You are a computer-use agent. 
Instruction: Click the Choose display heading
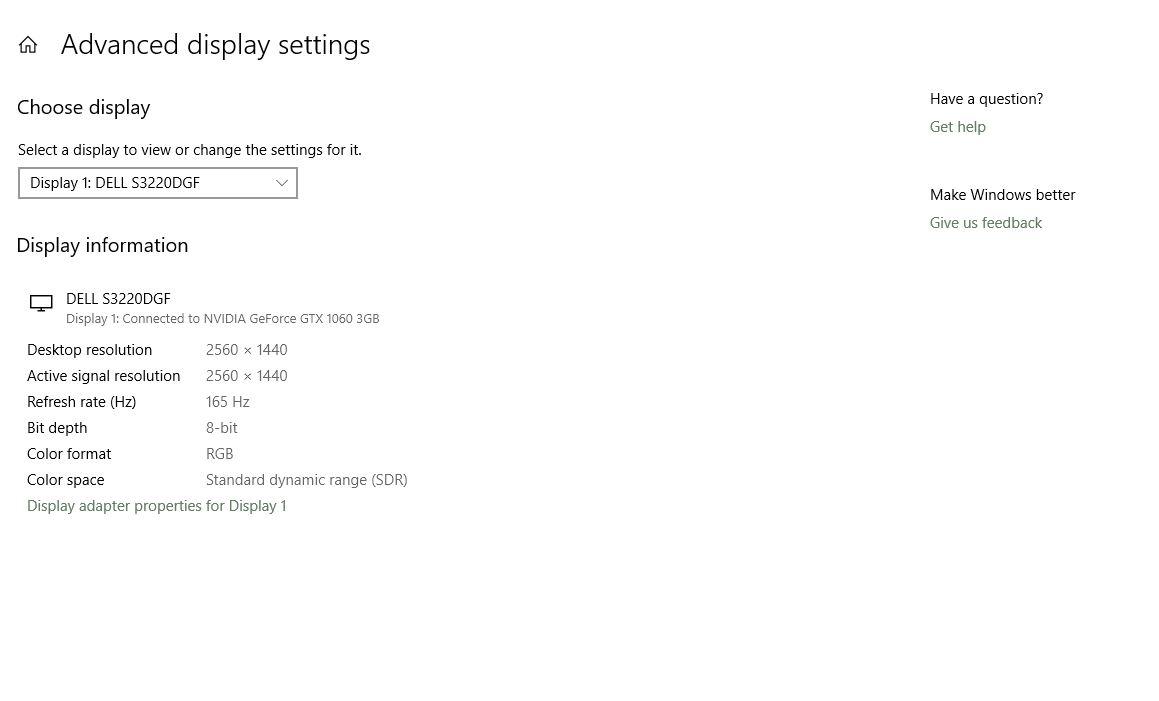point(83,107)
